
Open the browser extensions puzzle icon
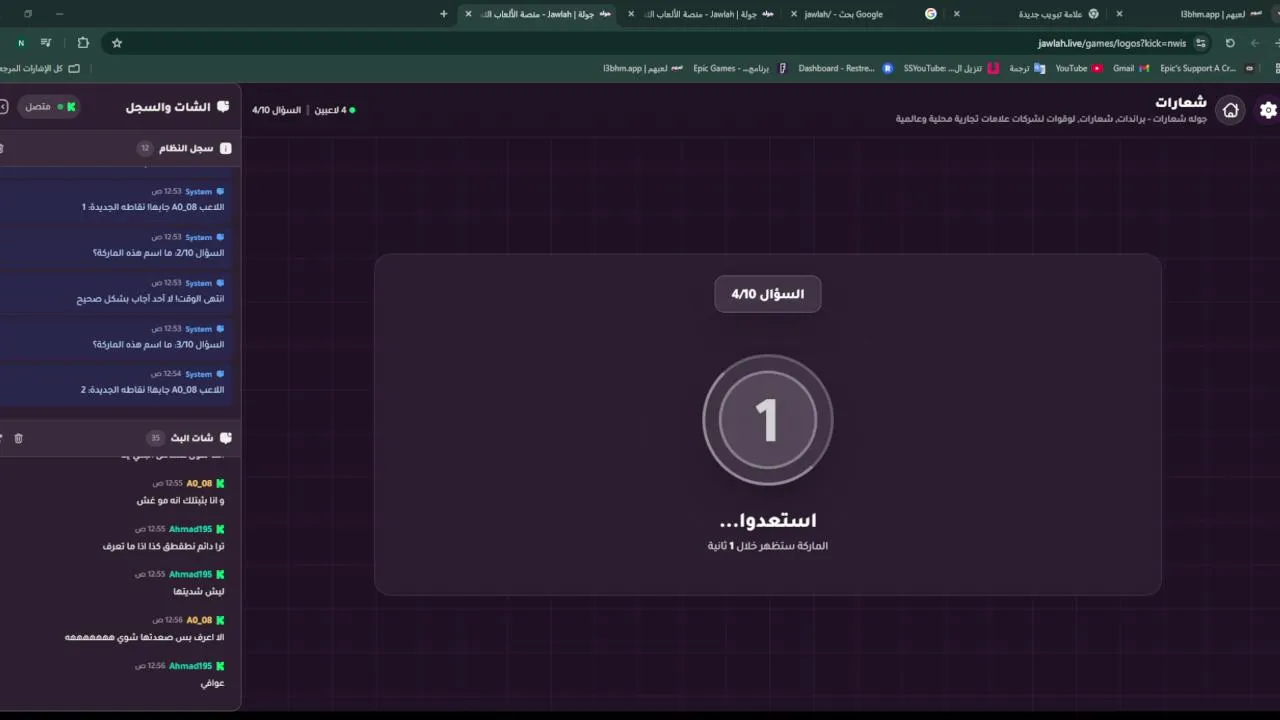point(83,43)
